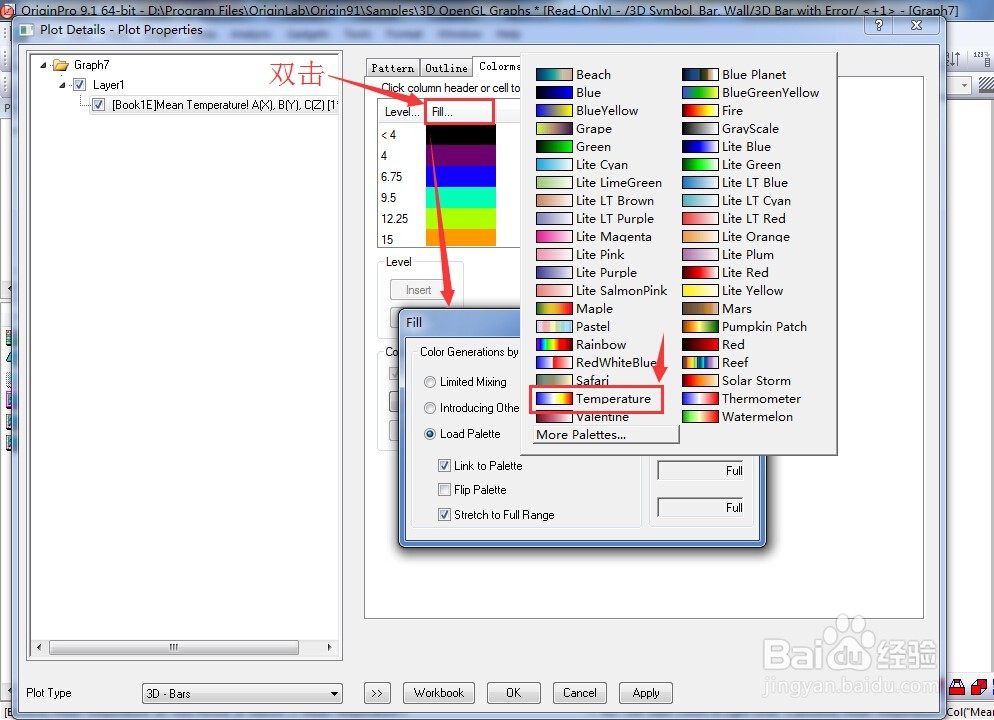Click the RedWhiteBlue gradient icon
This screenshot has height=720, width=994.
(554, 363)
